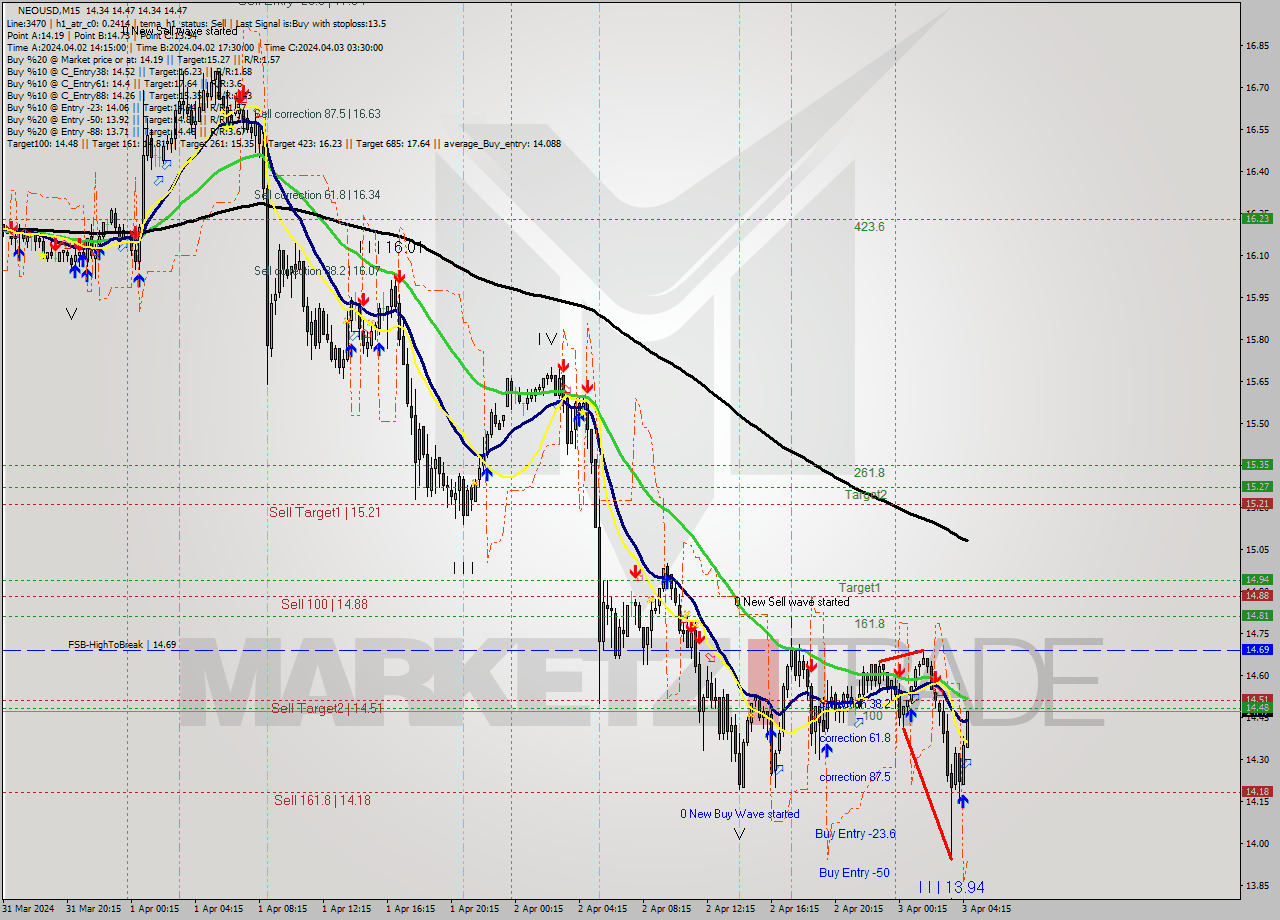Click the green 16.23 price tag on axis
The width and height of the screenshot is (1280, 920).
(1256, 219)
